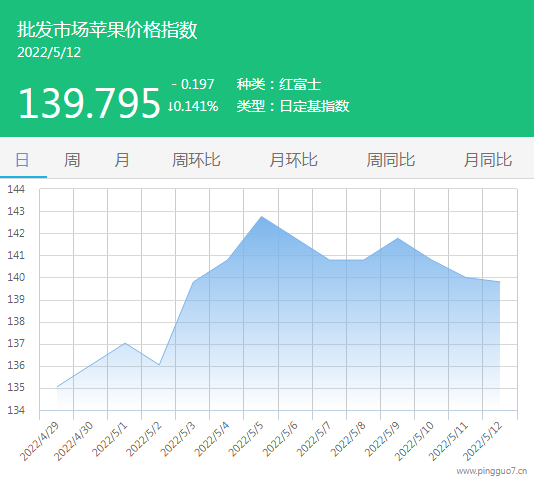Click the data point at 2022/5/9
This screenshot has width=534, height=481.
(398, 238)
